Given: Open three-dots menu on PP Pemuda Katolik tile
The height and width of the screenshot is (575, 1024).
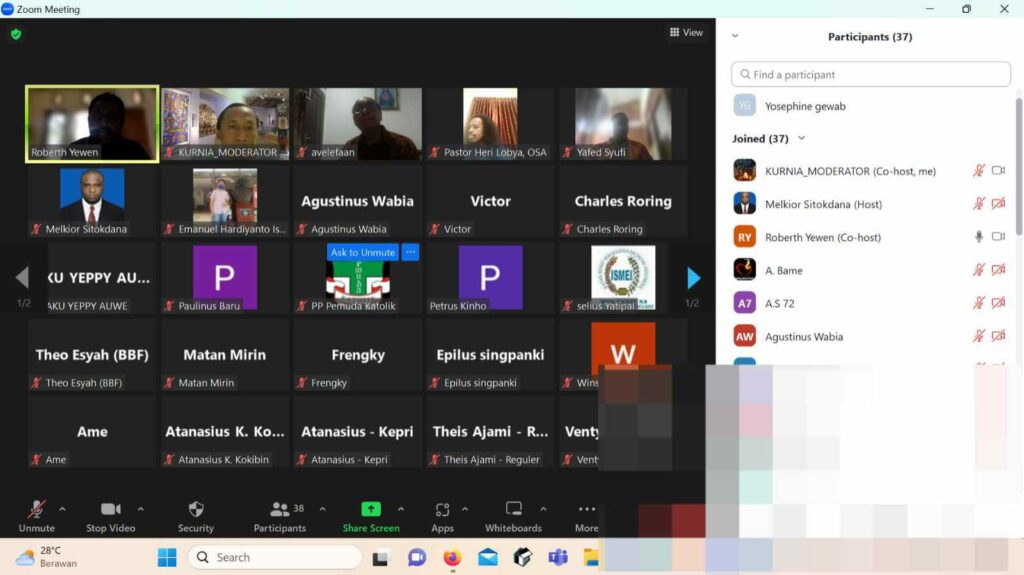Looking at the screenshot, I should click(x=410, y=253).
